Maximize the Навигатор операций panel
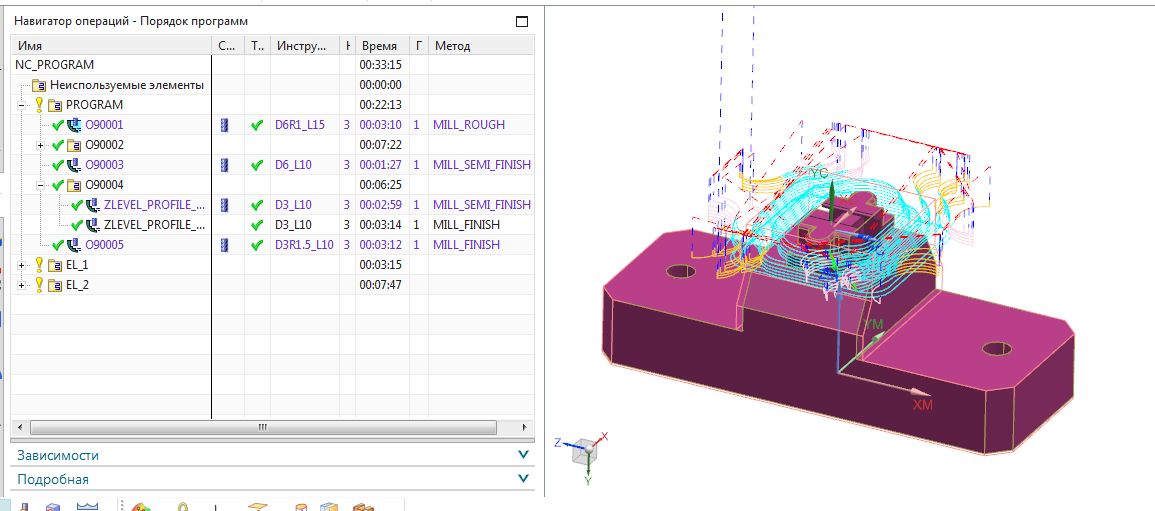 point(522,21)
